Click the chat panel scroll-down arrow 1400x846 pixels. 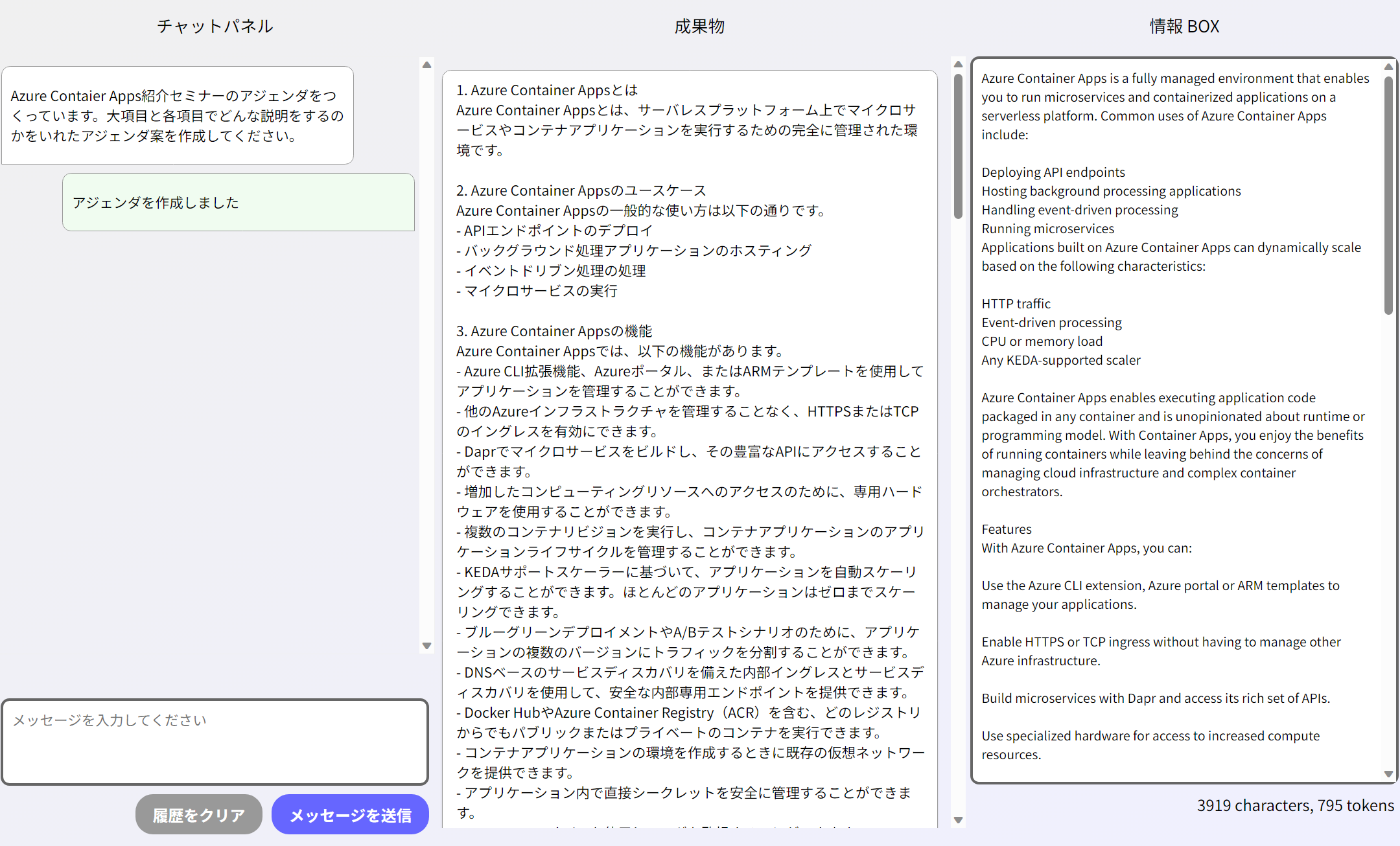click(x=426, y=645)
